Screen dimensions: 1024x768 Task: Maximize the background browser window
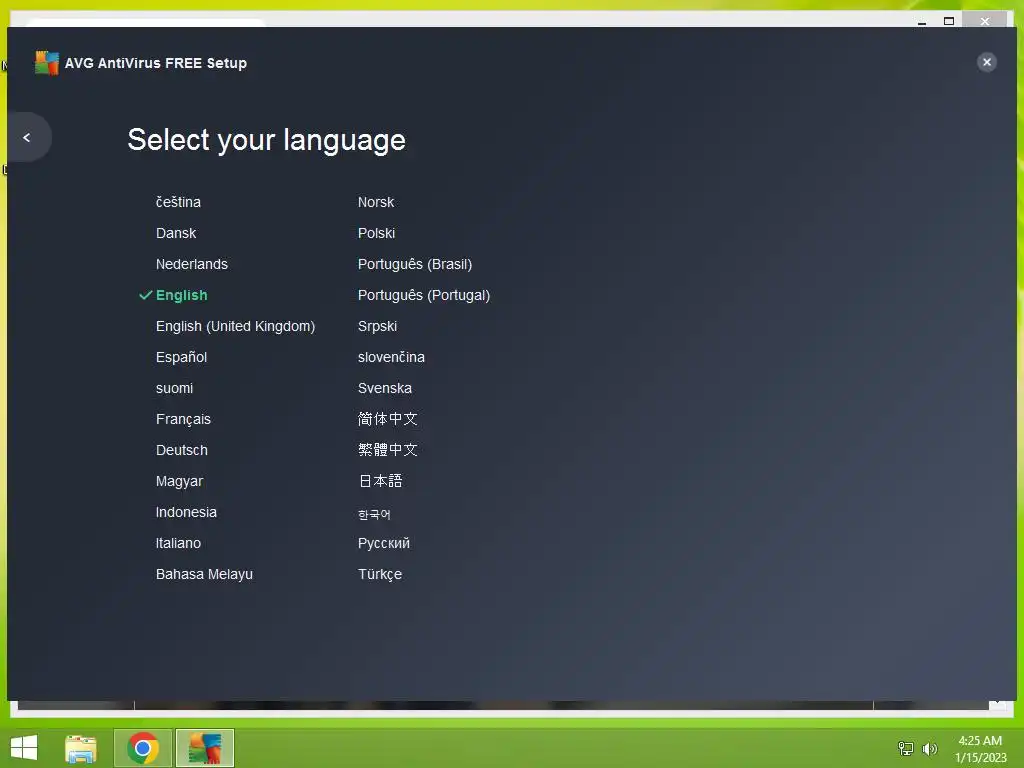(x=949, y=21)
